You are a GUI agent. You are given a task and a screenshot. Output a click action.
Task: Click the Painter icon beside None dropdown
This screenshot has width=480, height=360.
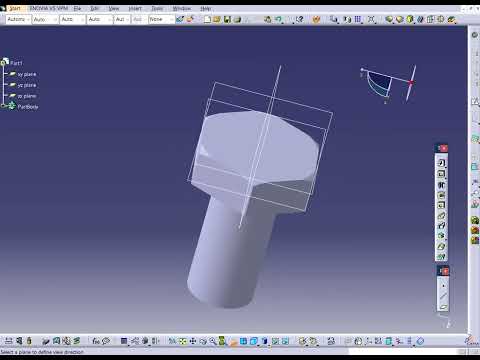pyautogui.click(x=180, y=19)
